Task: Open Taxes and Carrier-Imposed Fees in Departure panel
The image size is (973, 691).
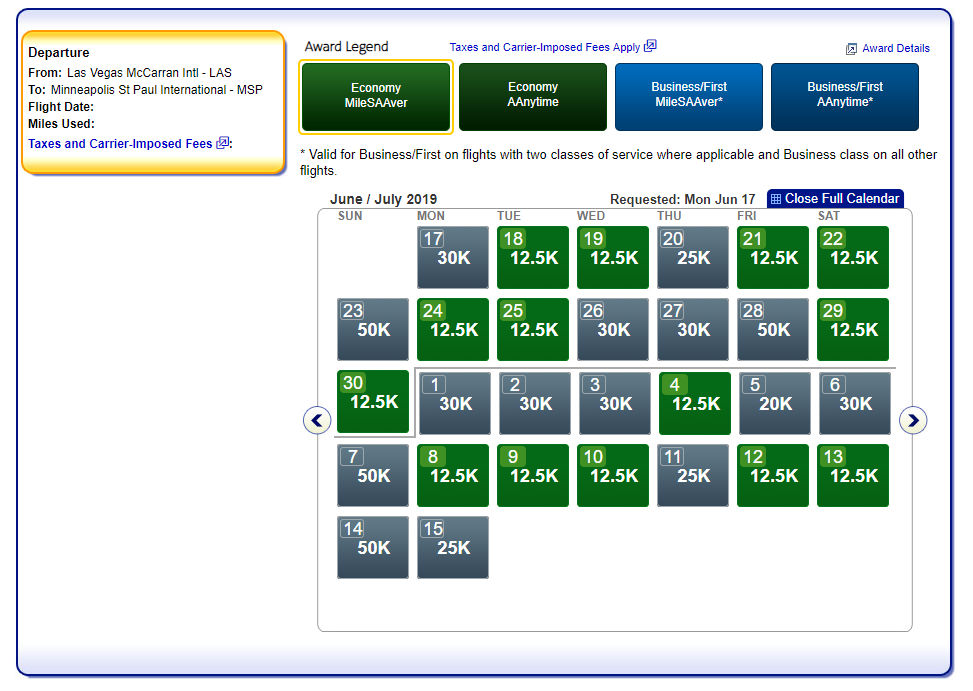Action: [x=120, y=143]
